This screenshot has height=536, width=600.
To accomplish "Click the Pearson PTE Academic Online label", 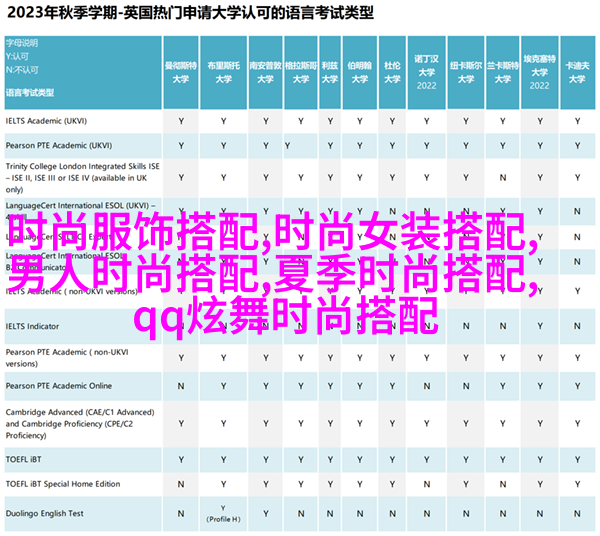I will [58, 386].
